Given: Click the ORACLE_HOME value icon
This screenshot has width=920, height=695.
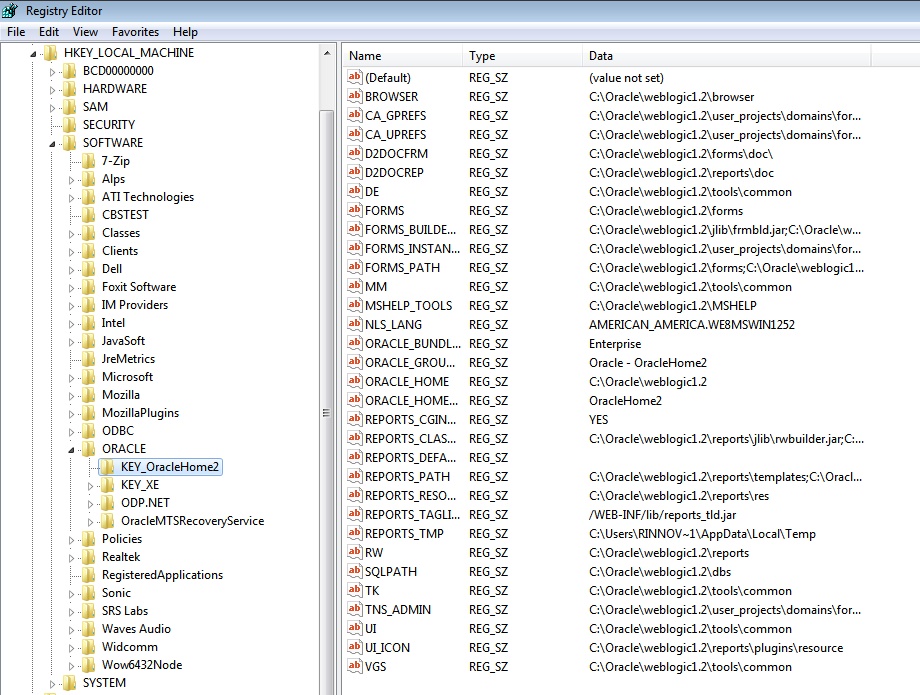Looking at the screenshot, I should click(x=354, y=381).
